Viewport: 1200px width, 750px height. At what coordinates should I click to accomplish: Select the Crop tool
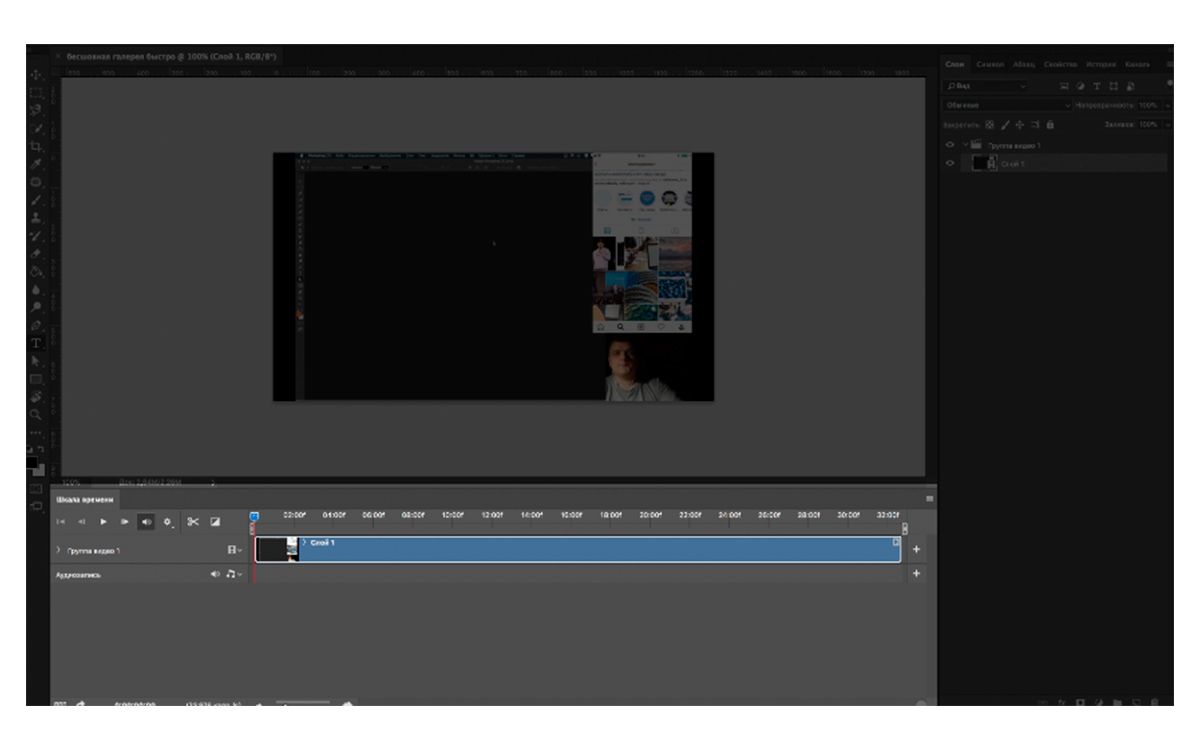click(37, 147)
